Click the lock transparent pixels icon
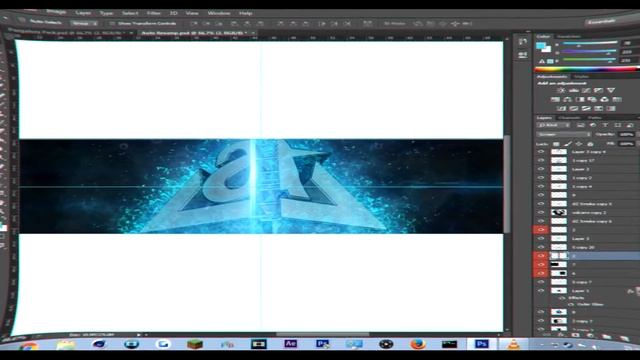This screenshot has width=640, height=360. 556,144
